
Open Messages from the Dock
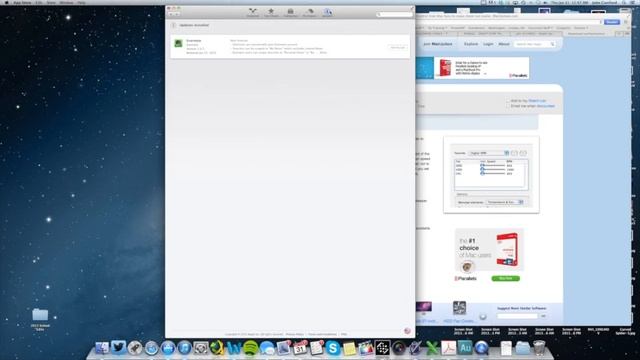pyautogui.click(x=267, y=348)
